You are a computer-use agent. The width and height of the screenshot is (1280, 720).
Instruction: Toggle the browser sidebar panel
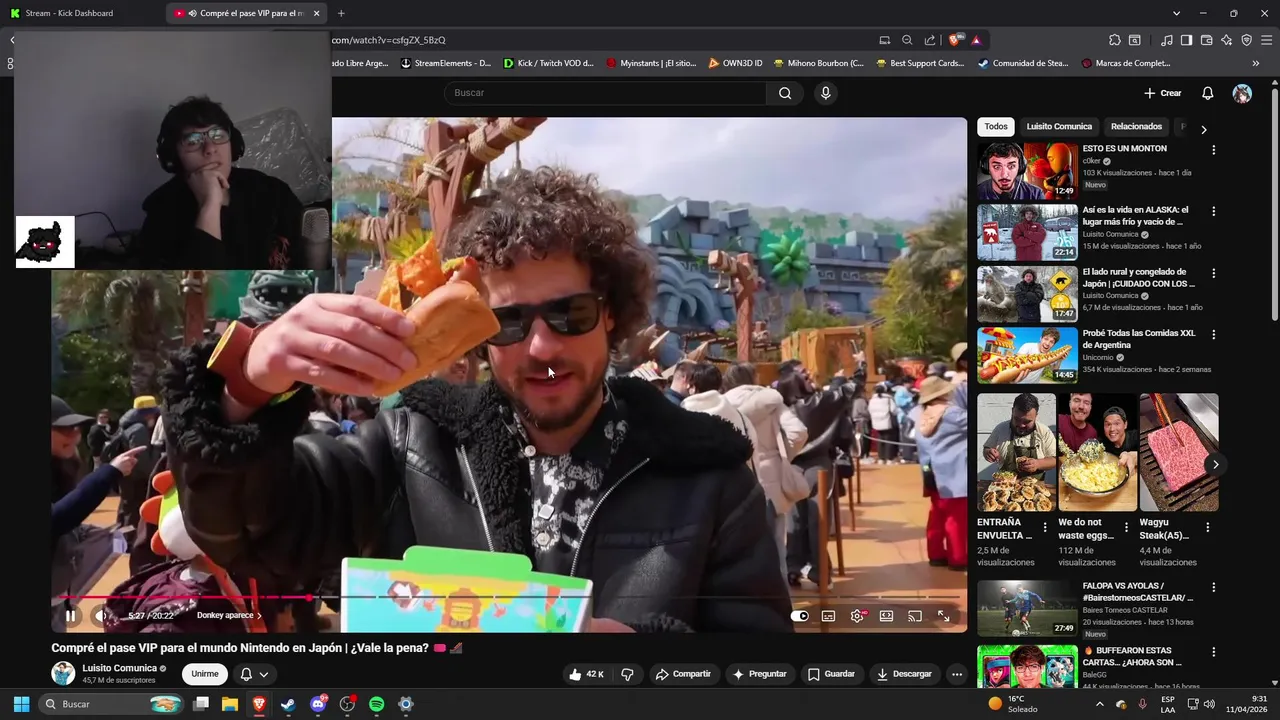pos(1186,40)
